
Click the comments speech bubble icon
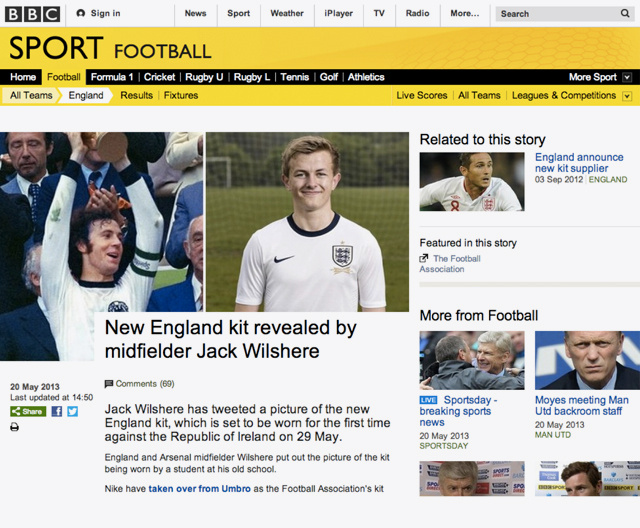(x=109, y=384)
